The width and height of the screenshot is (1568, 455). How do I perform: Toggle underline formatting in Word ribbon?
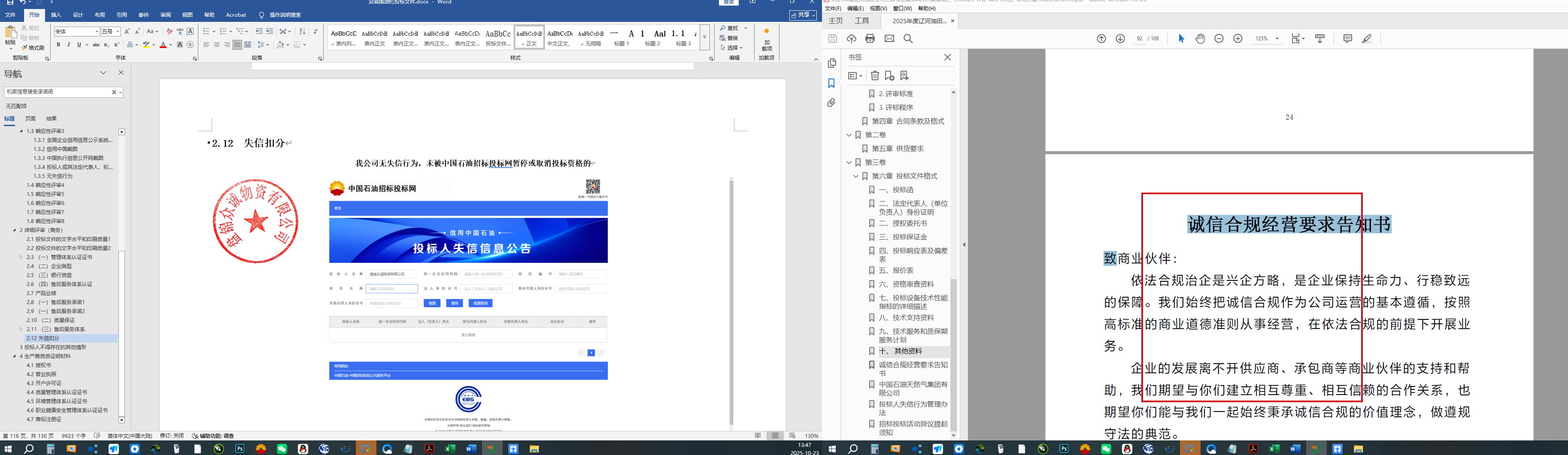click(x=79, y=45)
